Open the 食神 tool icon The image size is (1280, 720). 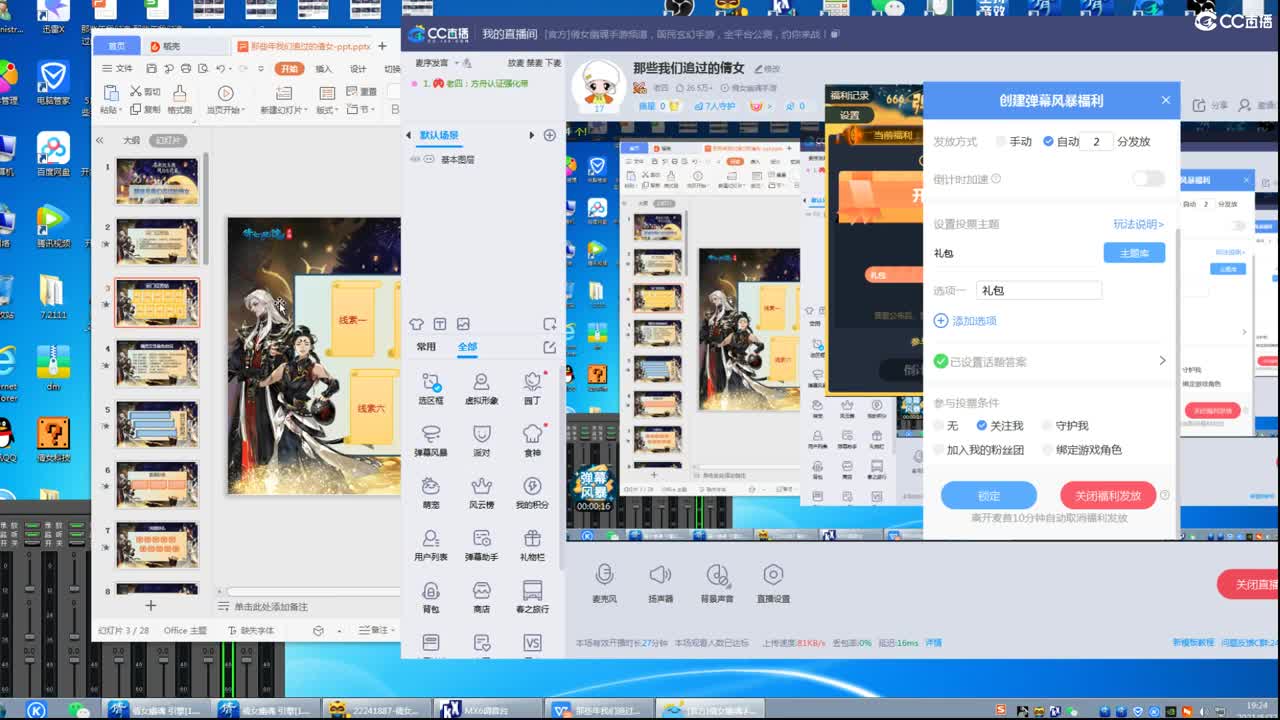click(x=532, y=440)
